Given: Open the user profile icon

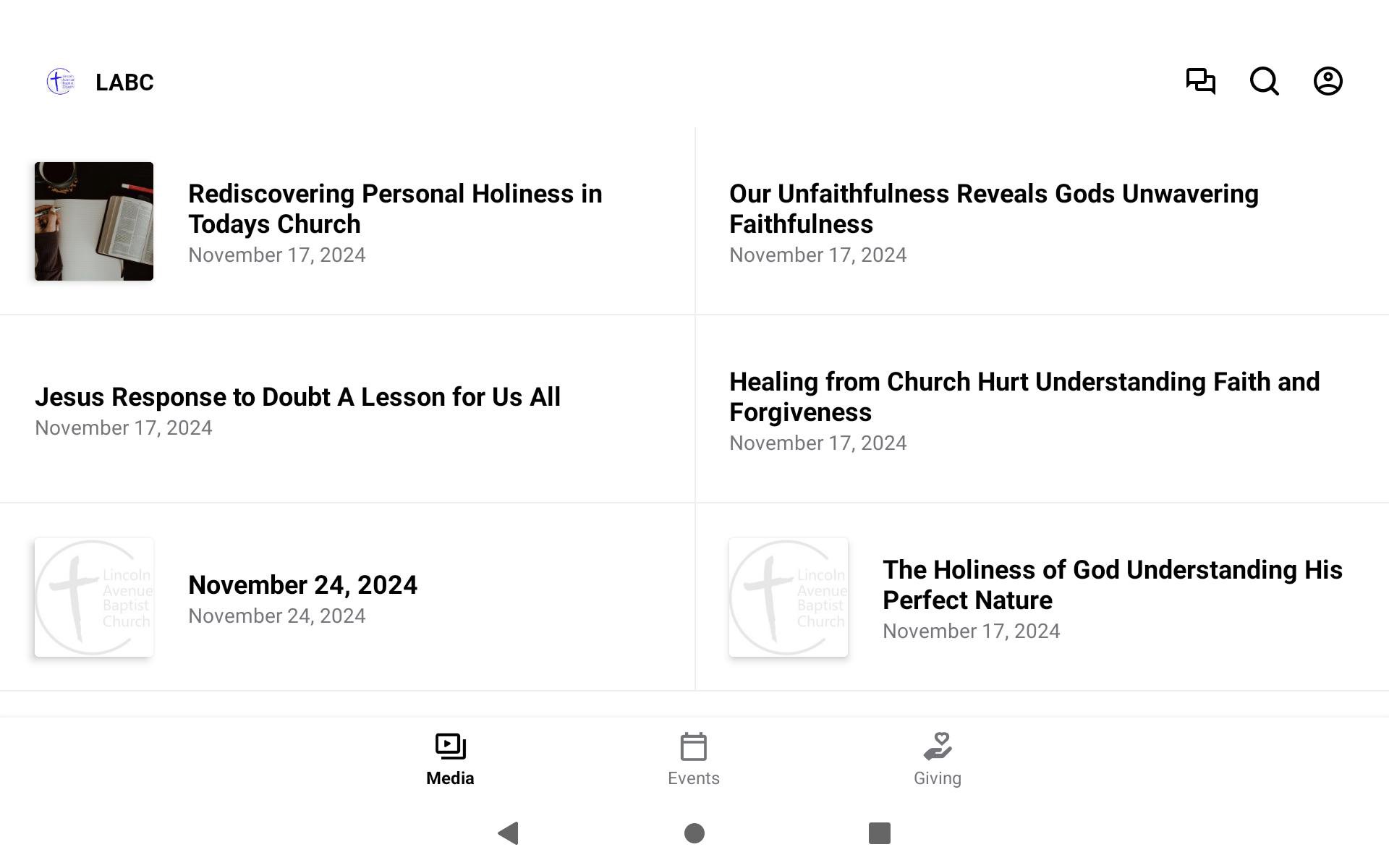Looking at the screenshot, I should click(1328, 81).
